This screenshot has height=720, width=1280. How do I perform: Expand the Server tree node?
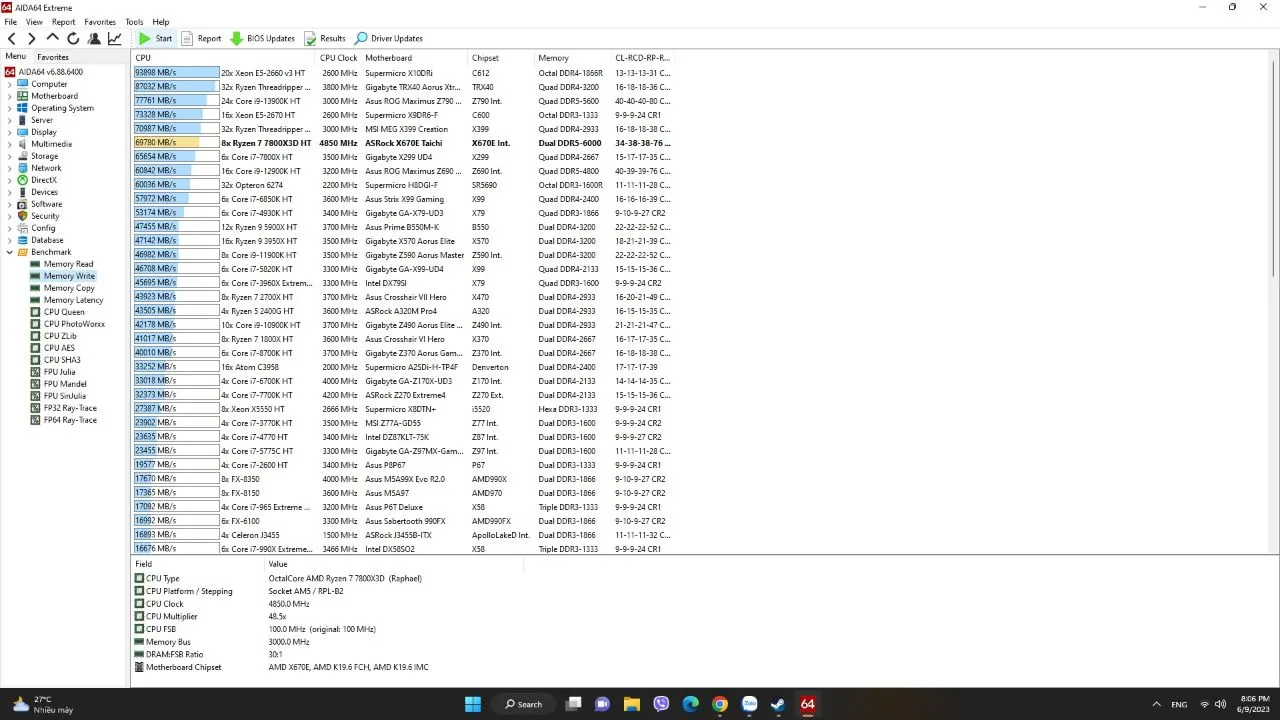point(10,120)
